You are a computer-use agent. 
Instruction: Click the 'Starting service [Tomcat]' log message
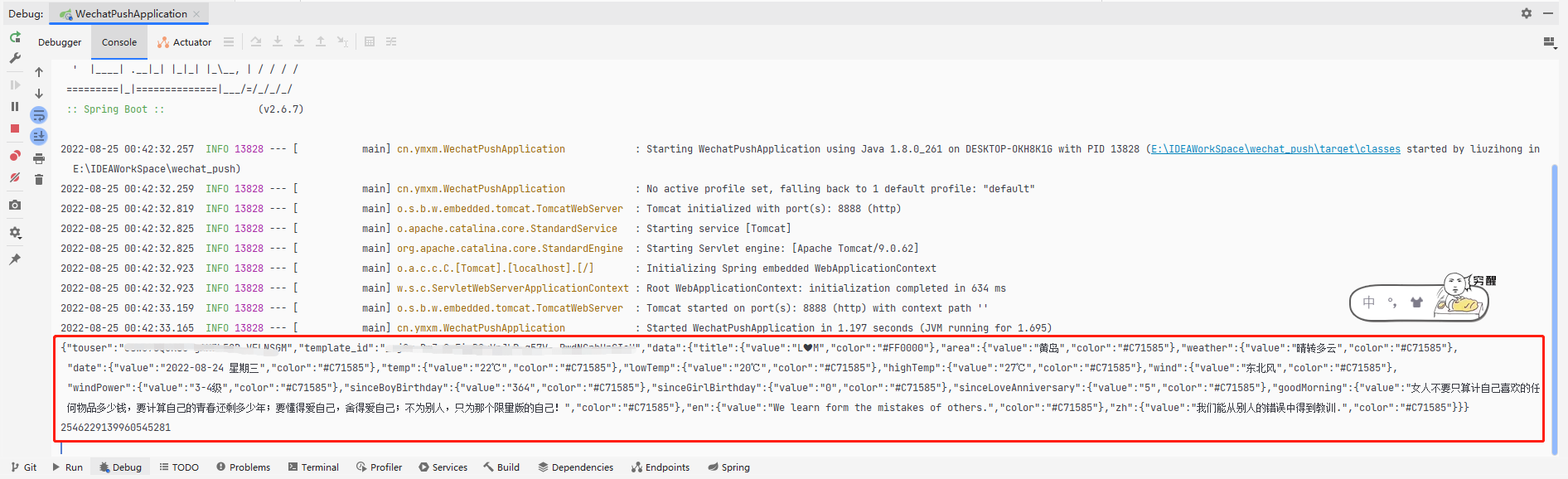[719, 229]
